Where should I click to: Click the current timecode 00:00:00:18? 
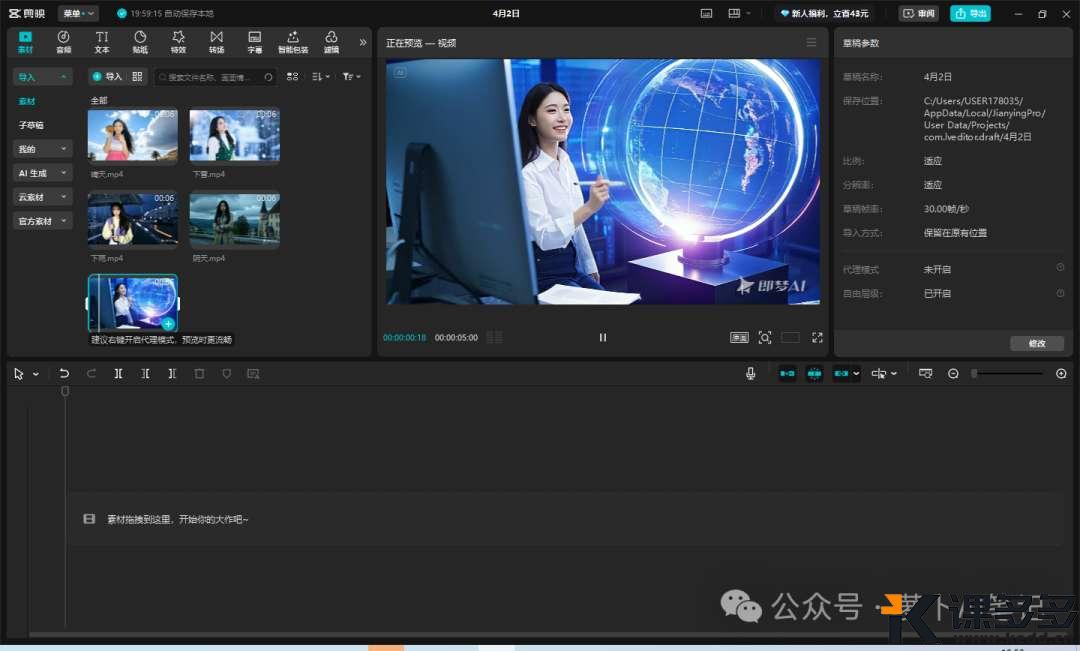pos(405,338)
